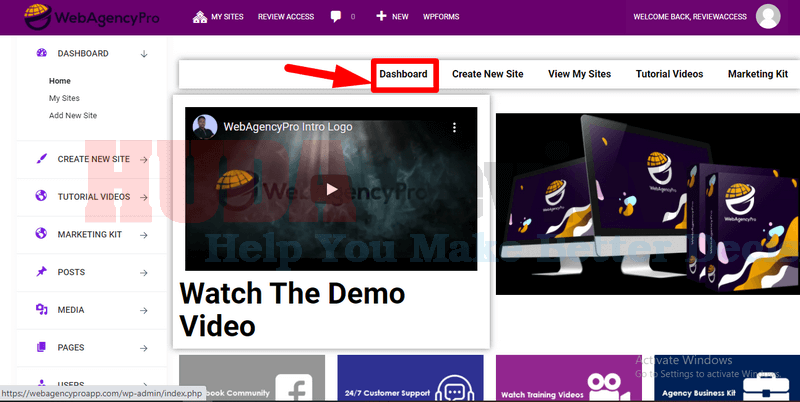The image size is (800, 402).
Task: Expand the Posts sidebar arrow
Action: [144, 273]
